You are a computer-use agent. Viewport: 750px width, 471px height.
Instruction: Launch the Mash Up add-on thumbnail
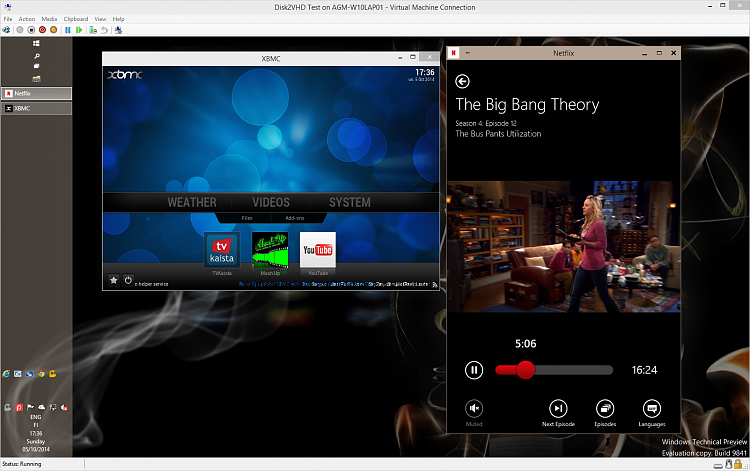tap(270, 250)
